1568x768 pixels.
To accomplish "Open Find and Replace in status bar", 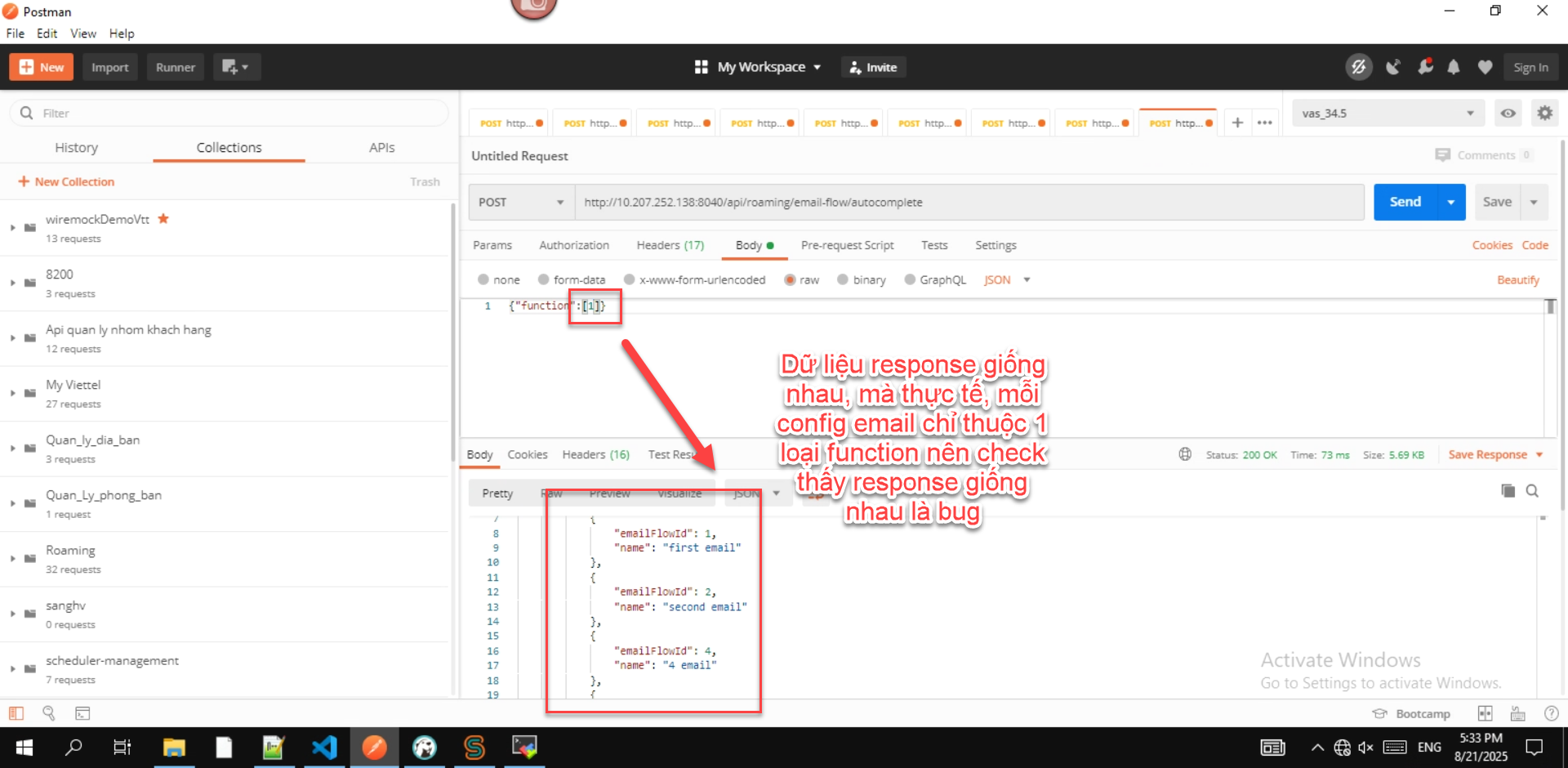I will 49,713.
